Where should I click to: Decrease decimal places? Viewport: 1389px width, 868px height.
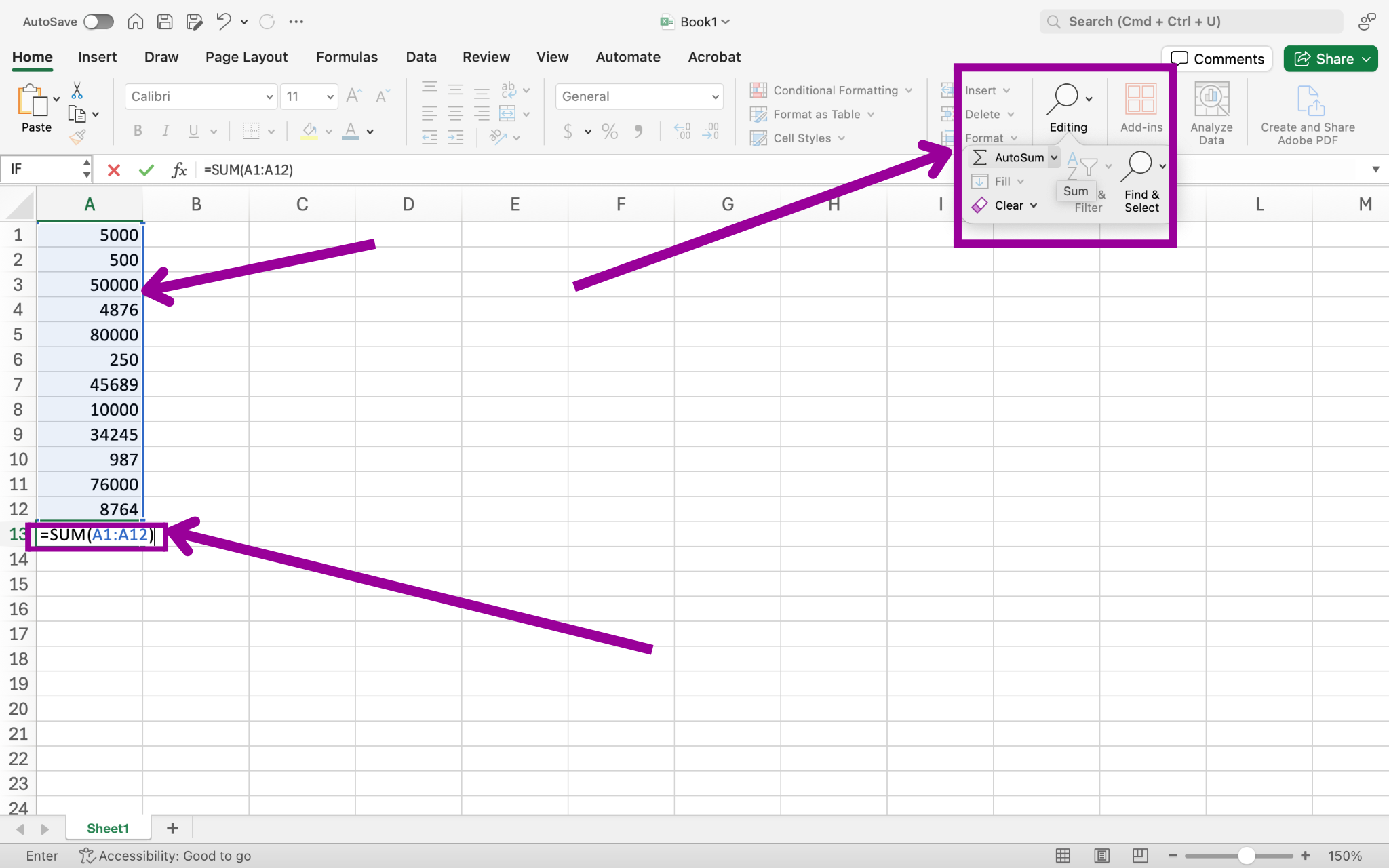click(711, 131)
